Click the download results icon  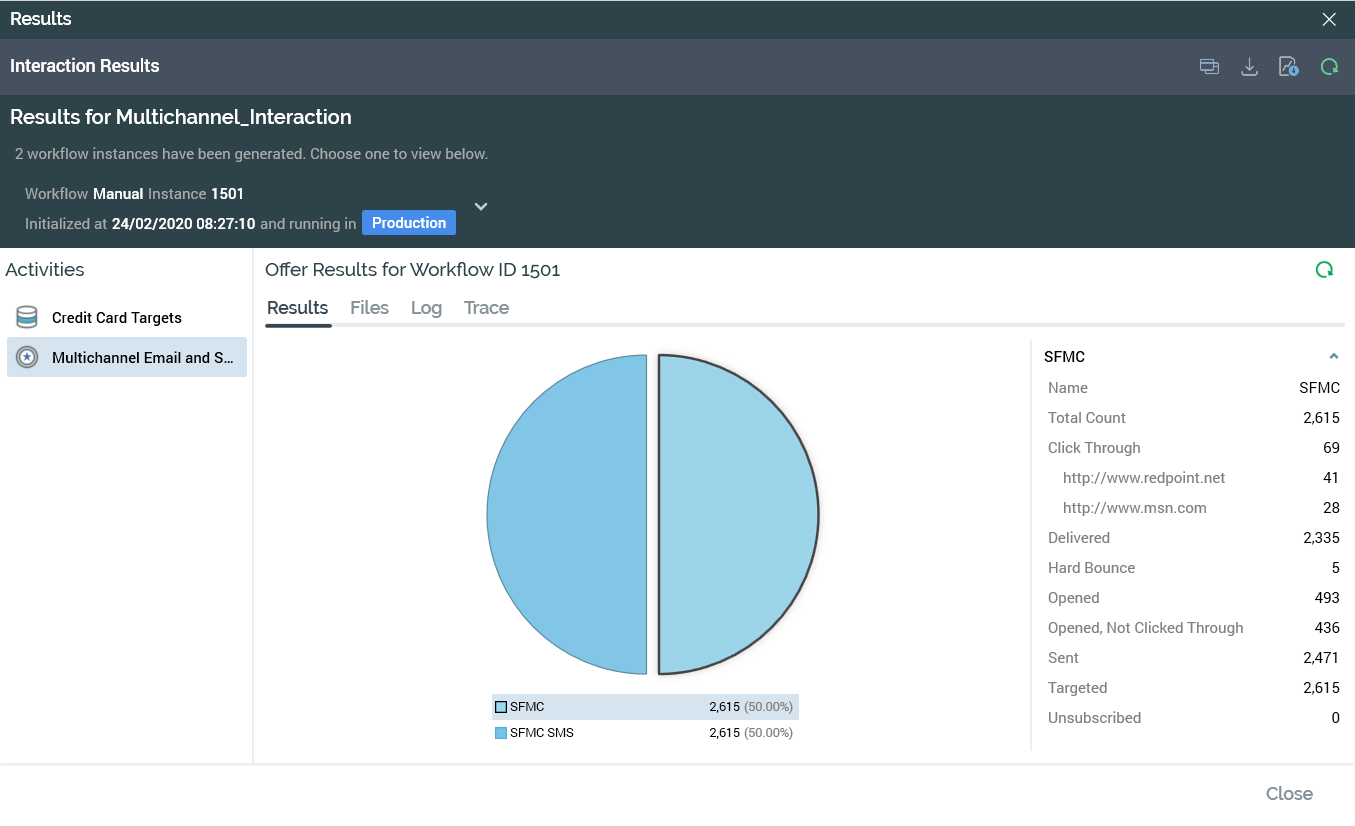(1249, 67)
